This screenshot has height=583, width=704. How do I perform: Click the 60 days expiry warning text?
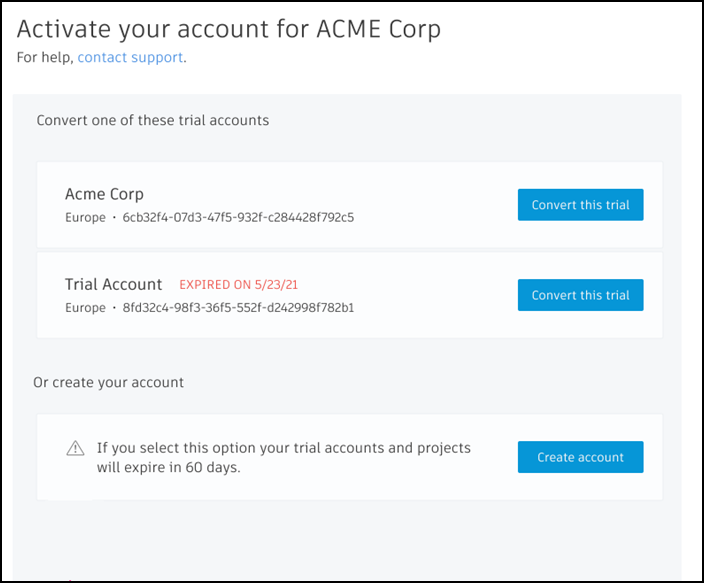[x=284, y=457]
